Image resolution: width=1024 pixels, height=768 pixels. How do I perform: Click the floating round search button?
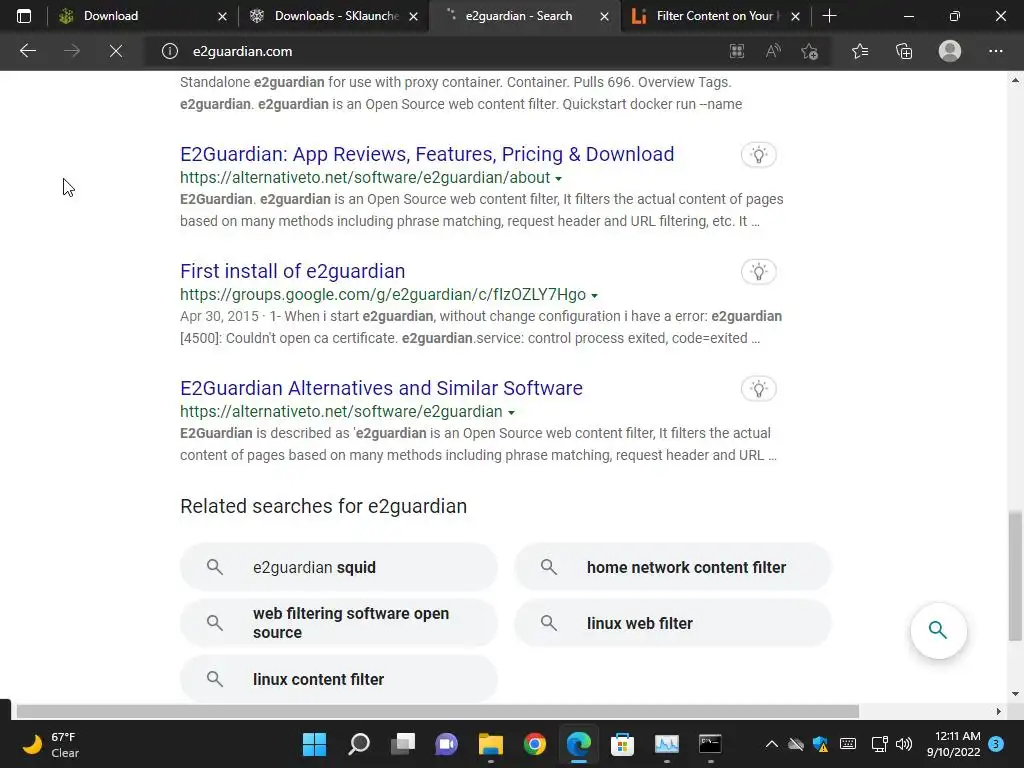pos(938,630)
